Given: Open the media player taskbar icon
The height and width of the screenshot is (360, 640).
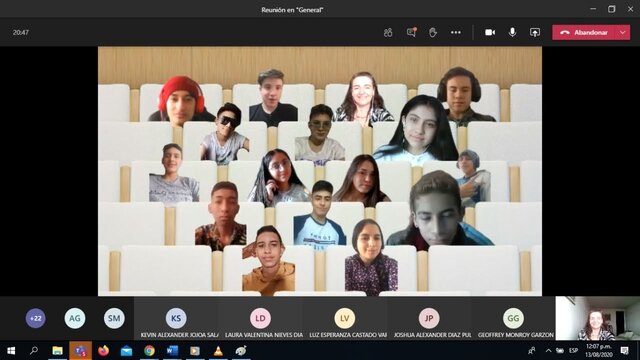Looking at the screenshot, I should [x=195, y=351].
